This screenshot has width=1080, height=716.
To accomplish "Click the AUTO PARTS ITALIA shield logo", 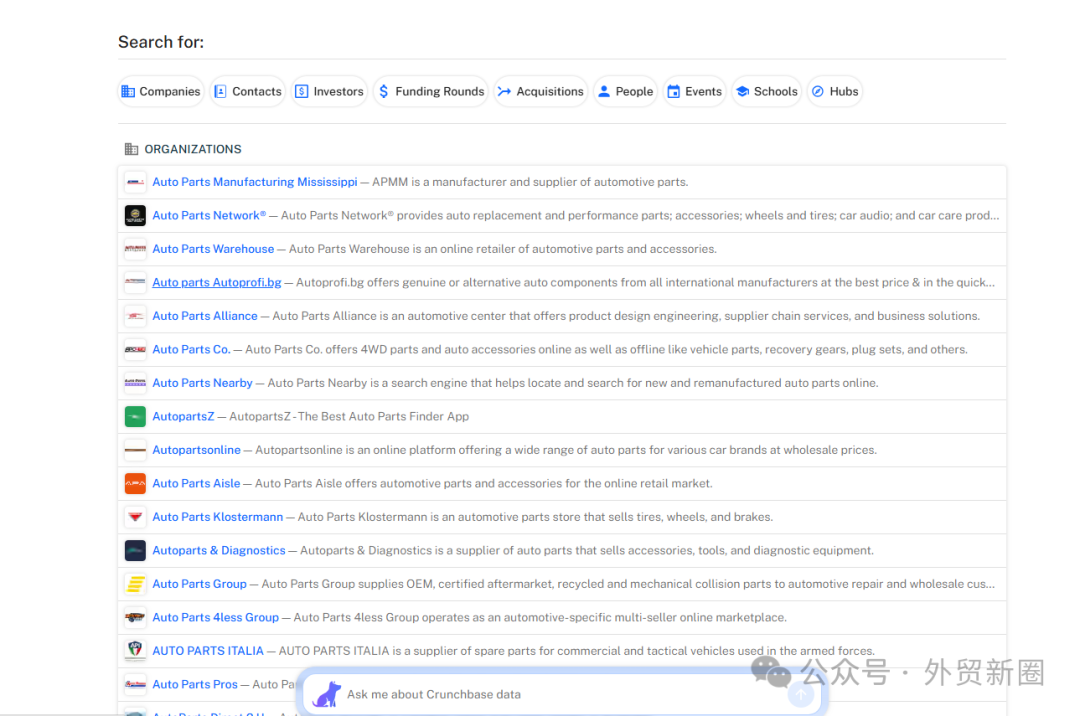I will 135,649.
